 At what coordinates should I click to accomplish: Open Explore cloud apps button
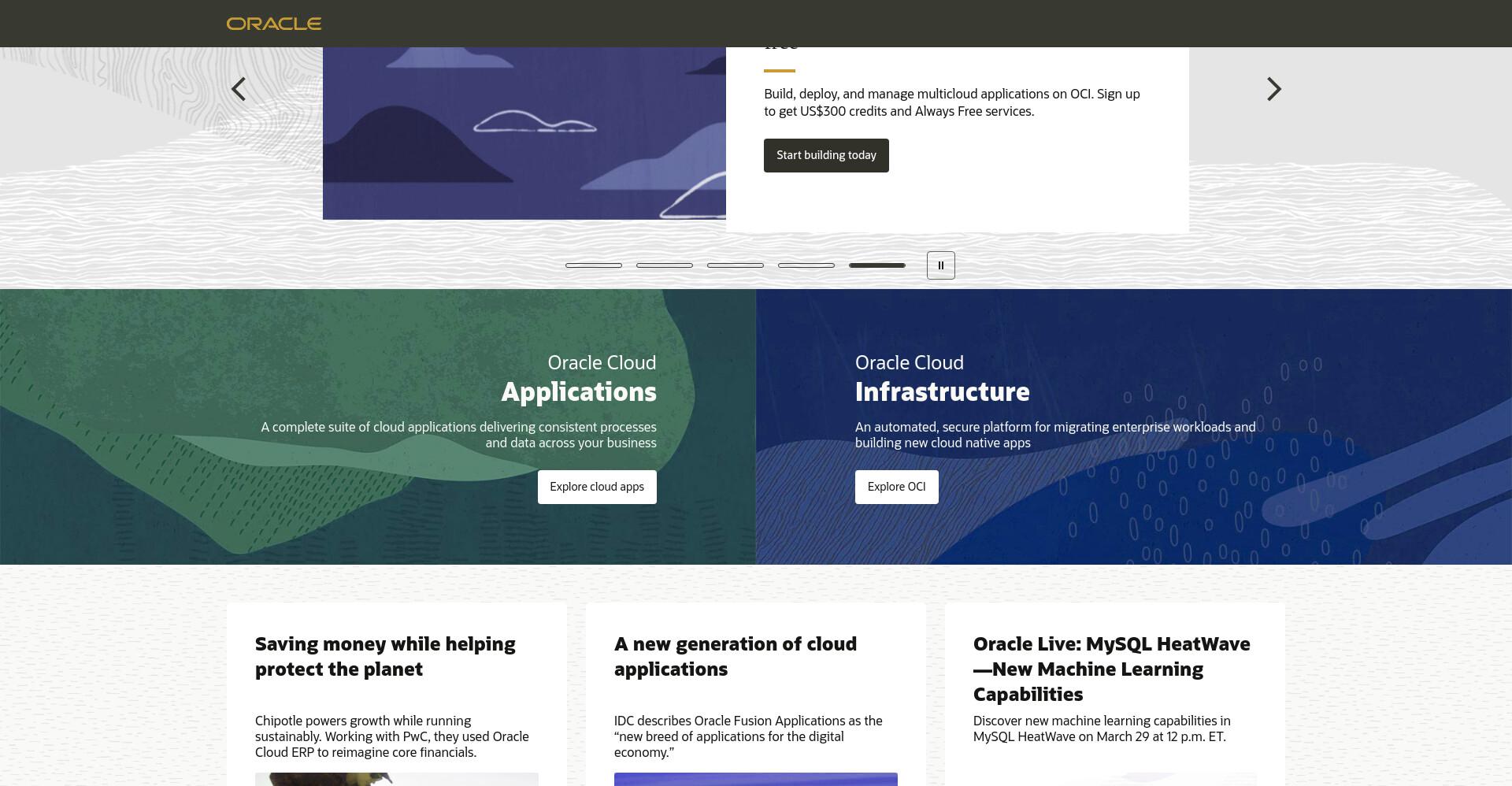coord(597,487)
